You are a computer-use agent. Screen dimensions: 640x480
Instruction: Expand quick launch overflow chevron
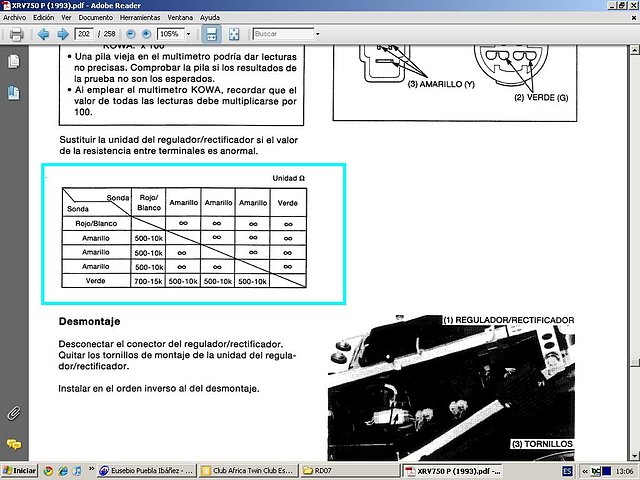[91, 469]
